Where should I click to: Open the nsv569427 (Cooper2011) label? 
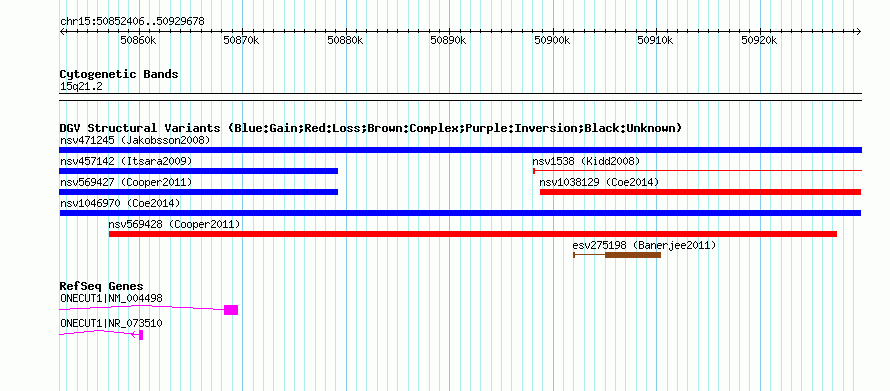click(x=126, y=182)
